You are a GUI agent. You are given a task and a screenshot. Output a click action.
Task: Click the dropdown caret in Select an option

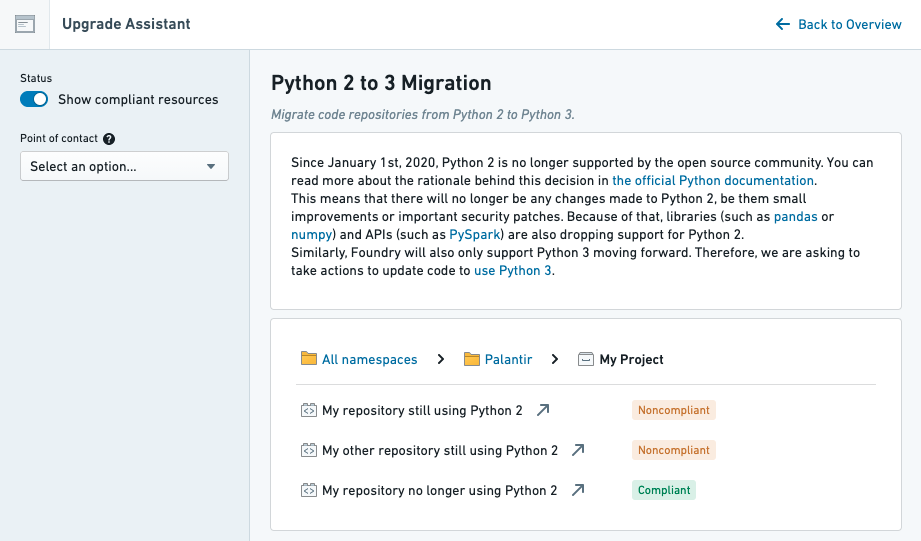(x=211, y=166)
